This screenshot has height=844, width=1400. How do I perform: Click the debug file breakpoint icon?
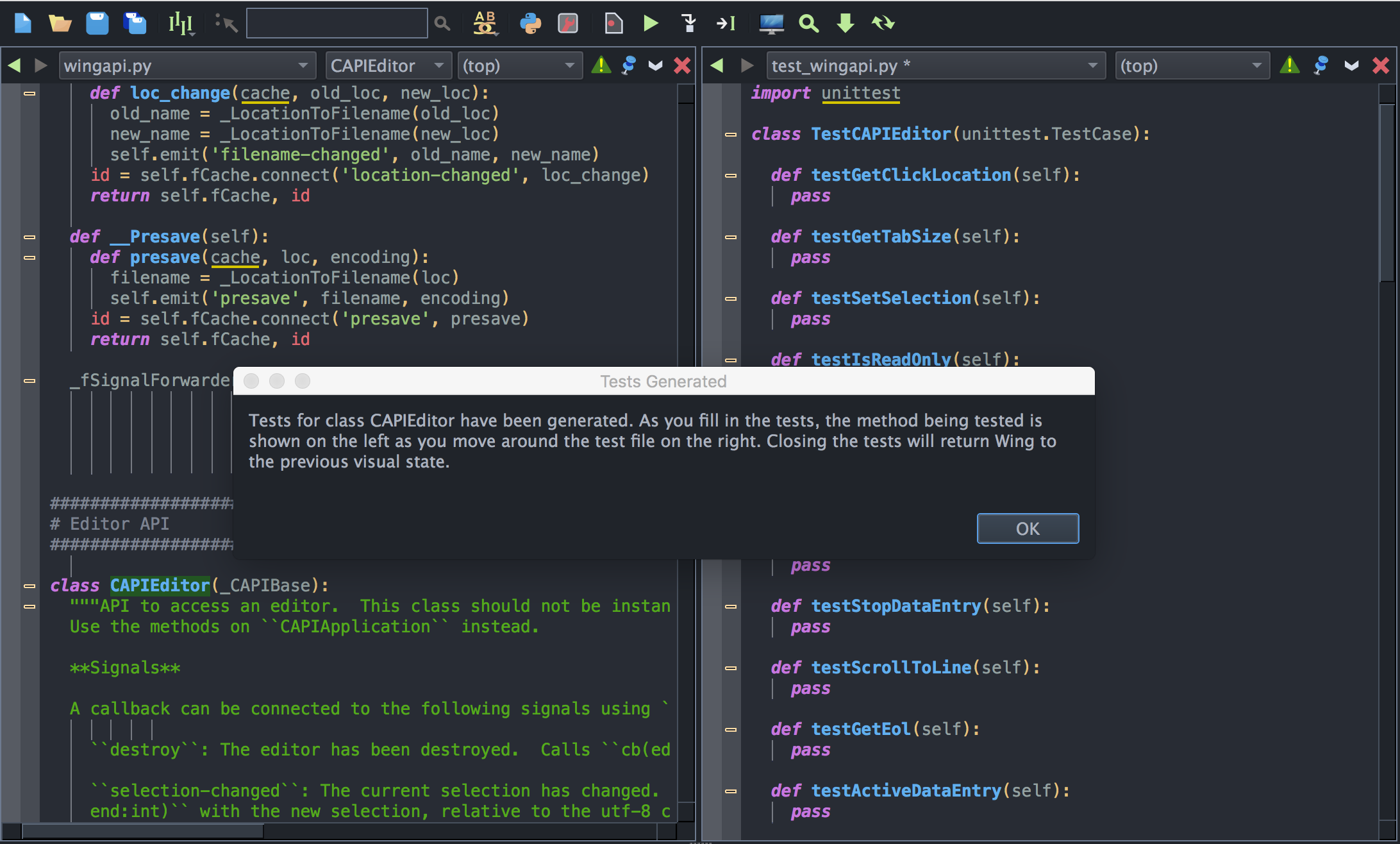pos(613,24)
